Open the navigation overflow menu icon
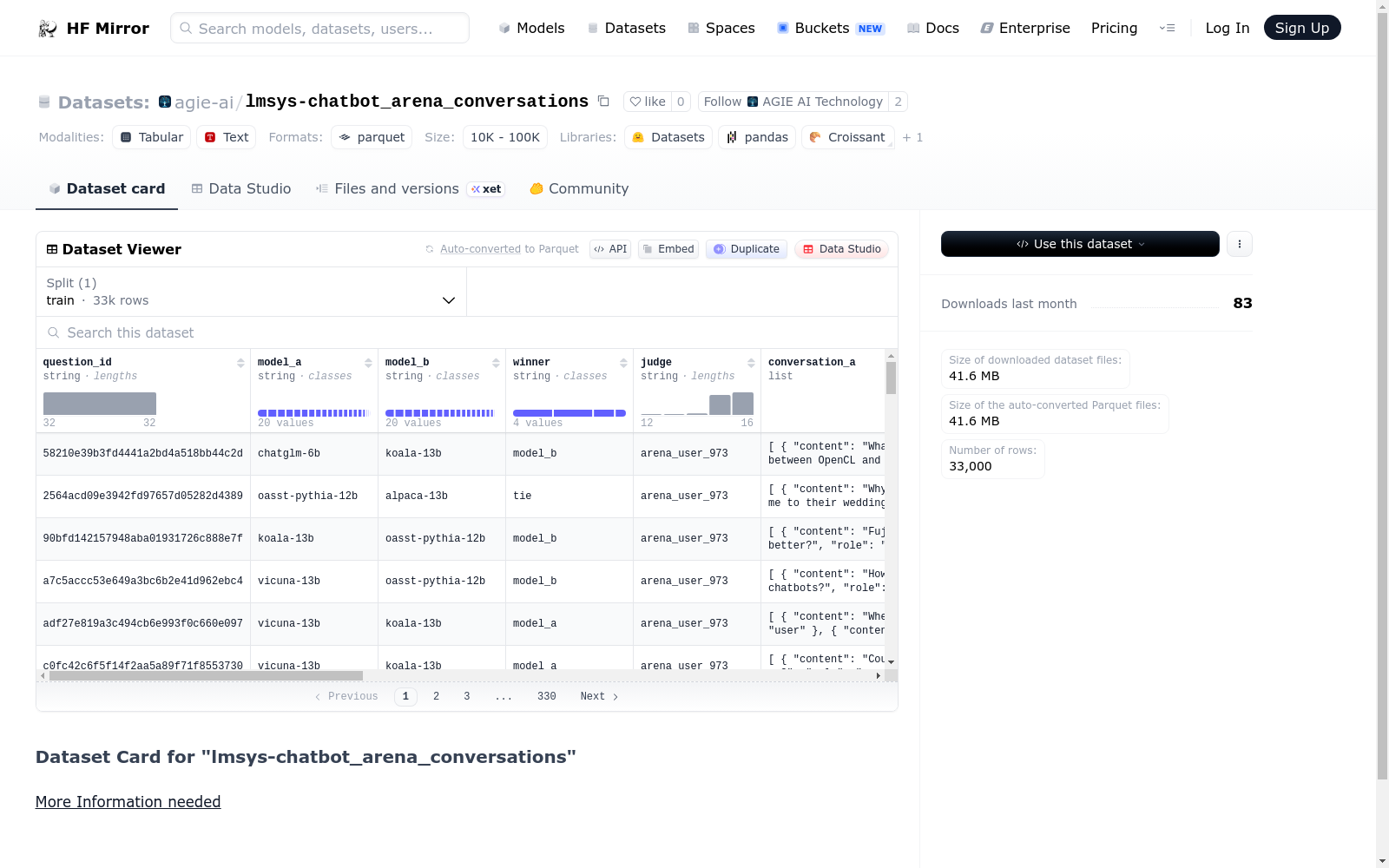The height and width of the screenshot is (868, 1389). point(1167,28)
